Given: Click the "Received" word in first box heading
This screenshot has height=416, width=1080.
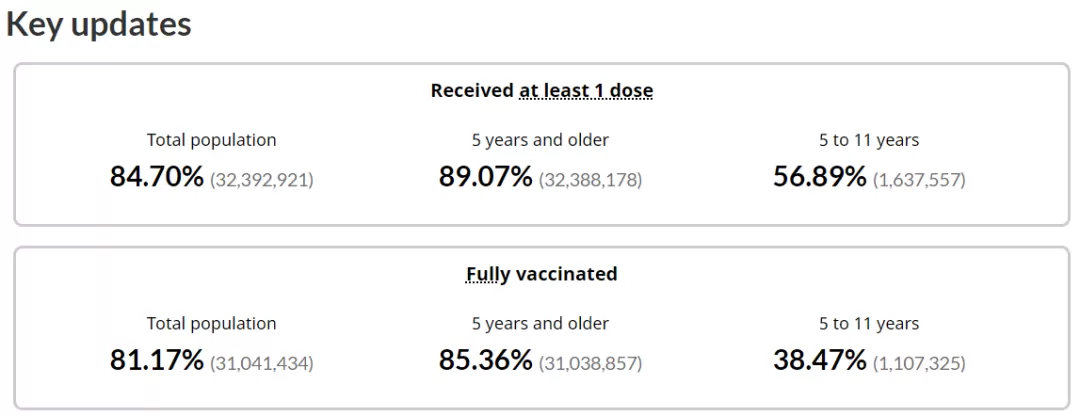Looking at the screenshot, I should coord(472,91).
